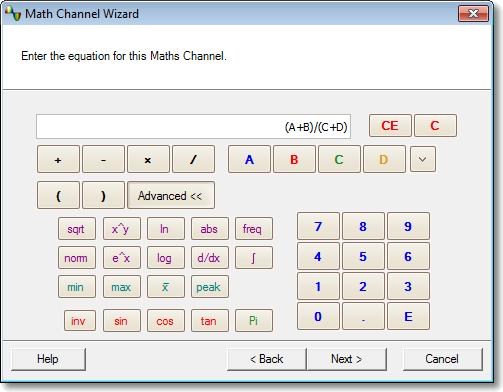Open the more channels dropdown arrow
This screenshot has width=503, height=392.
pyautogui.click(x=423, y=159)
